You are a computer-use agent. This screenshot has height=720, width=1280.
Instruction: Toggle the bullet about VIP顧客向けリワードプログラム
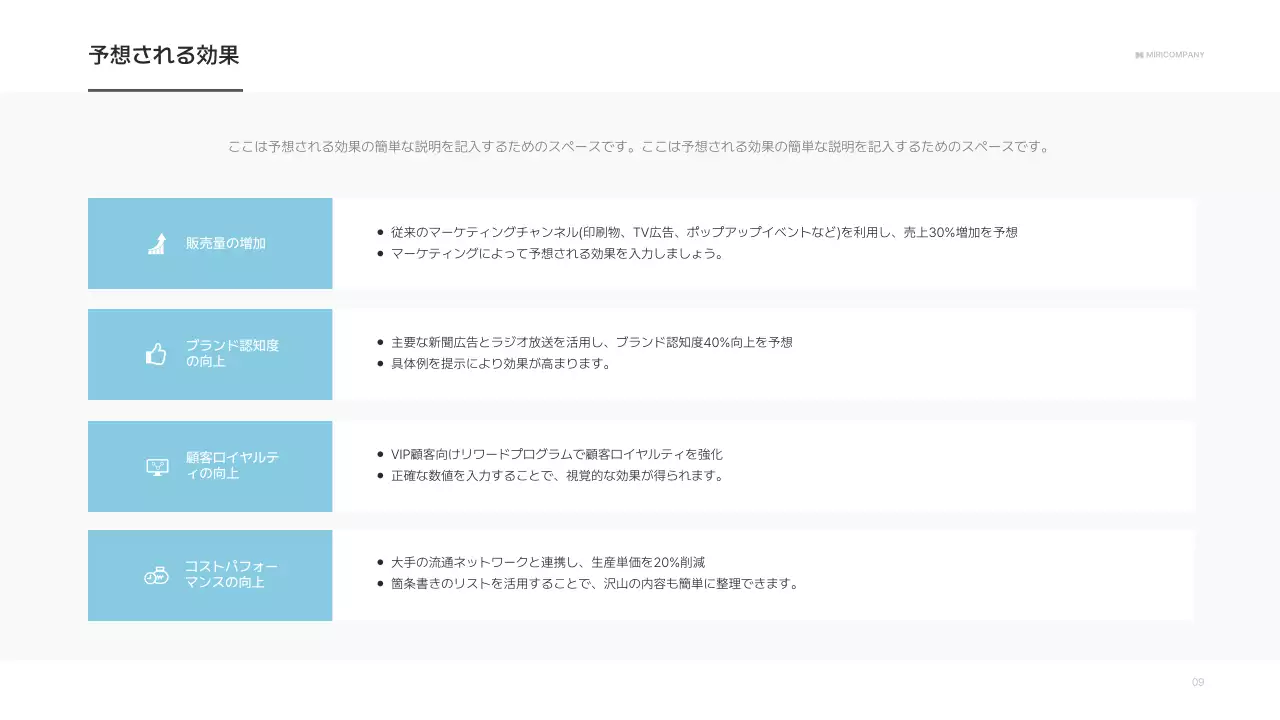coord(555,453)
